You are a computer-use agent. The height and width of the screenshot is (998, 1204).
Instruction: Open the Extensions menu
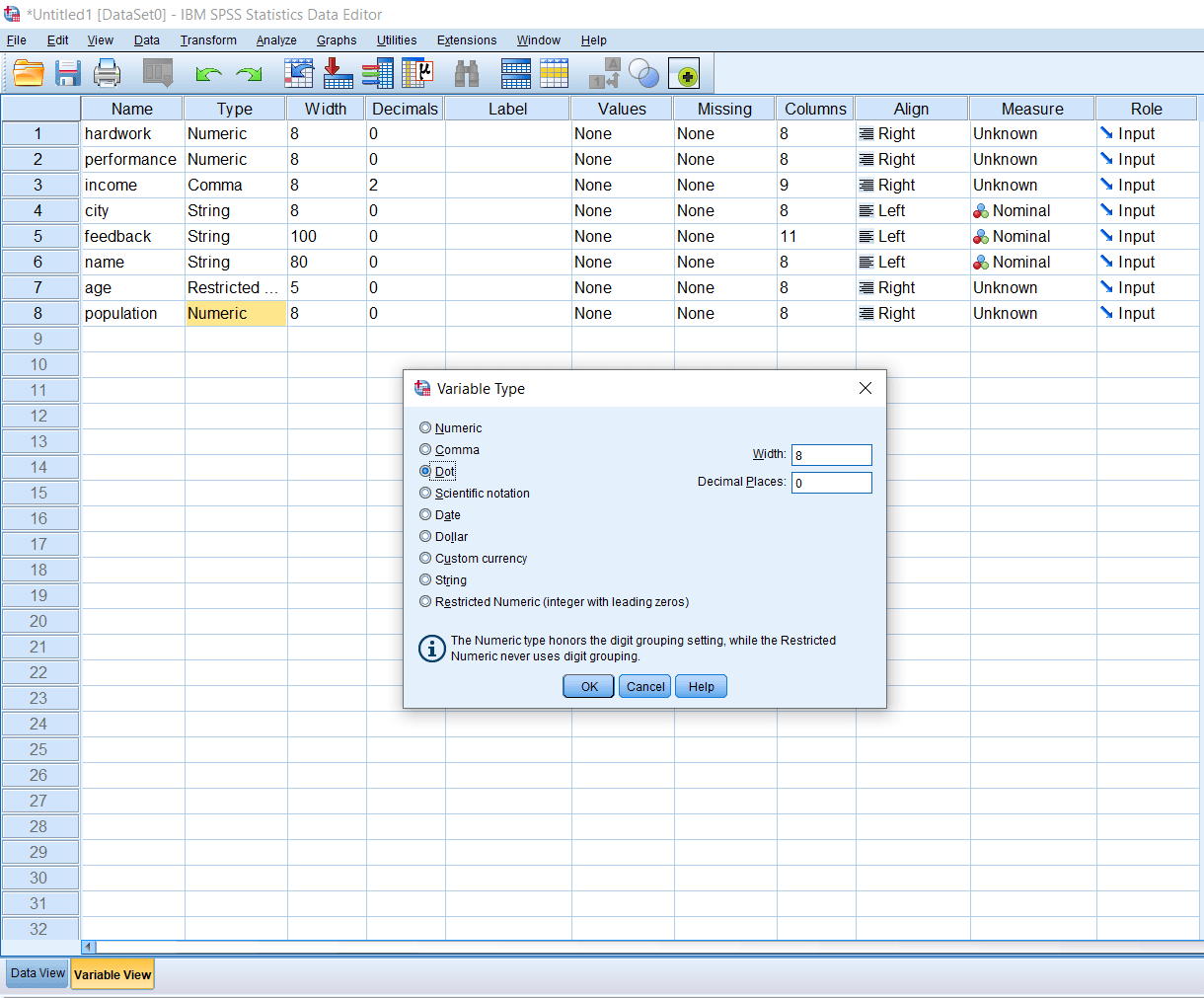pos(467,40)
